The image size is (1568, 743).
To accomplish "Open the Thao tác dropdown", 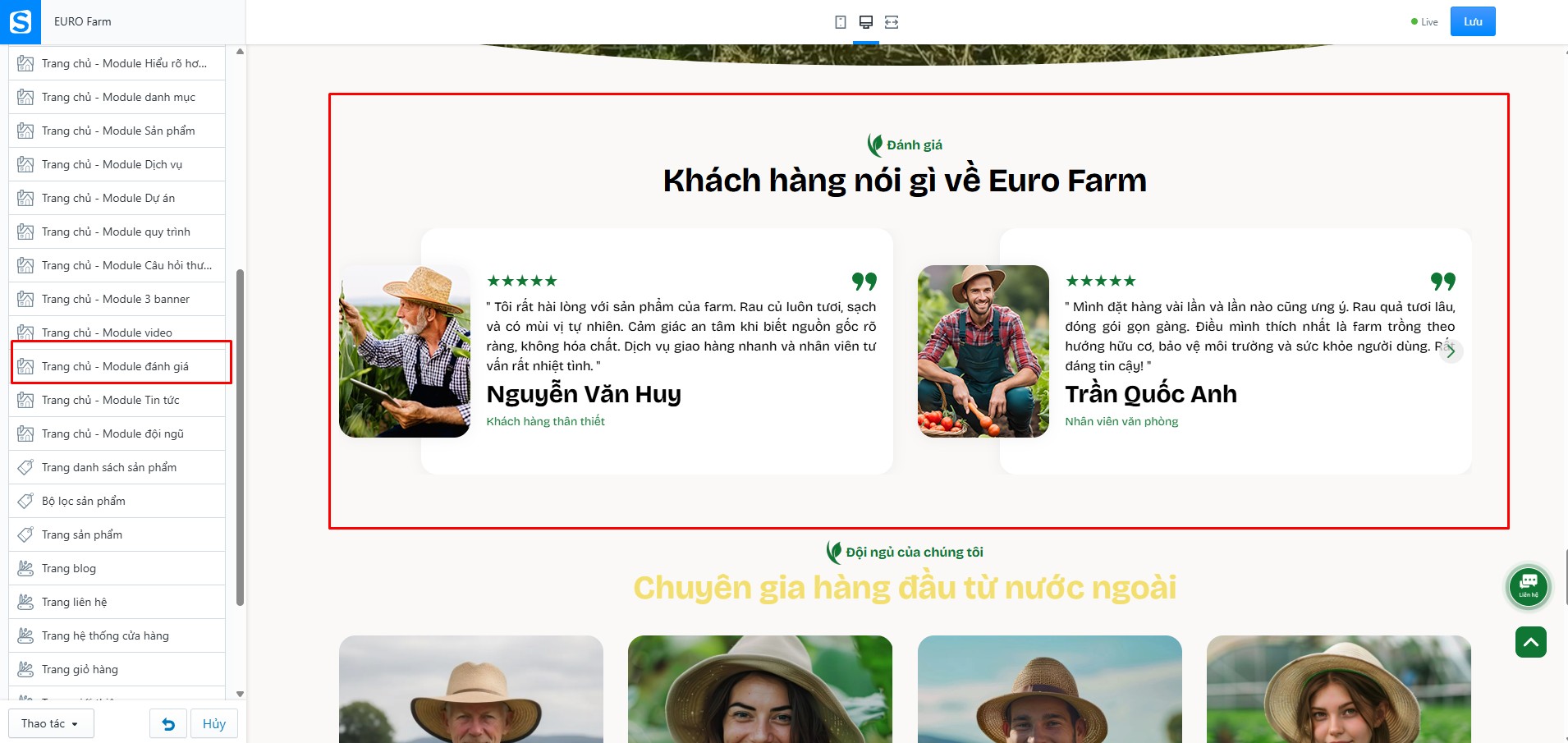I will 51,724.
